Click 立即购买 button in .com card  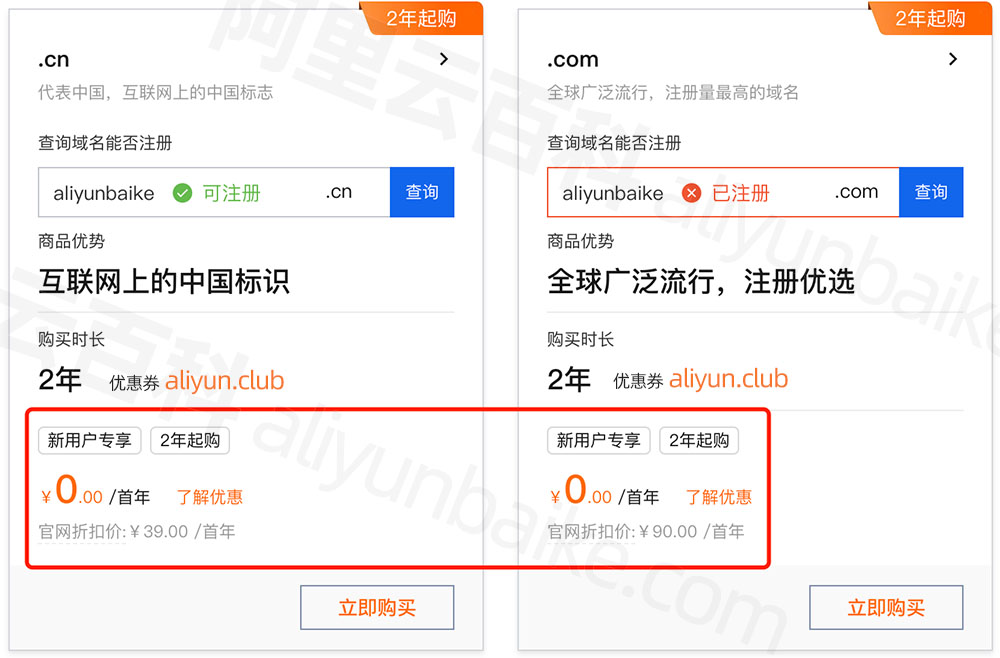point(886,608)
